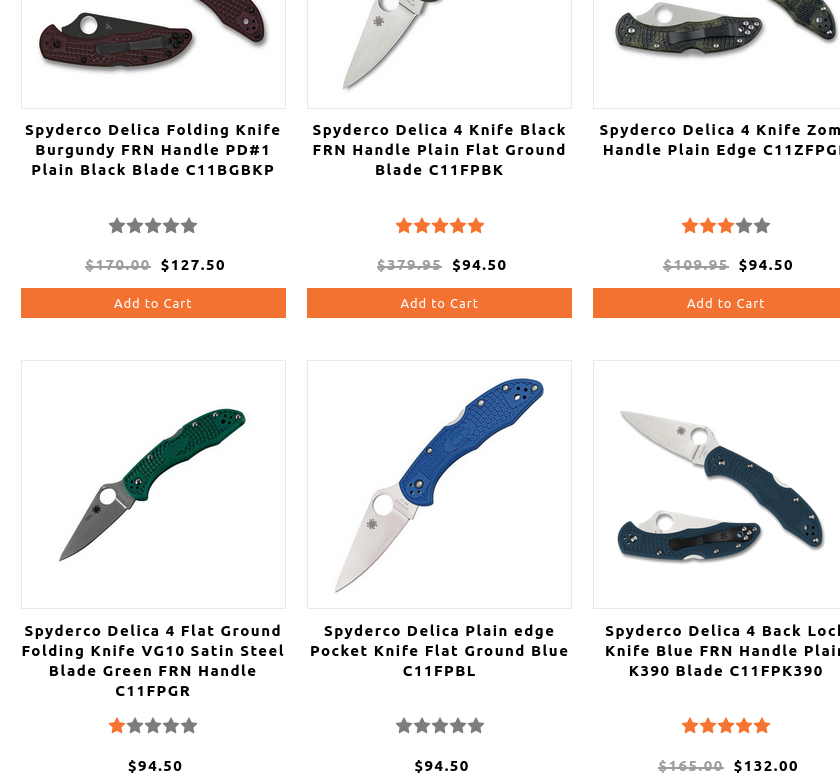View burgundy handle knife image

(x=153, y=54)
